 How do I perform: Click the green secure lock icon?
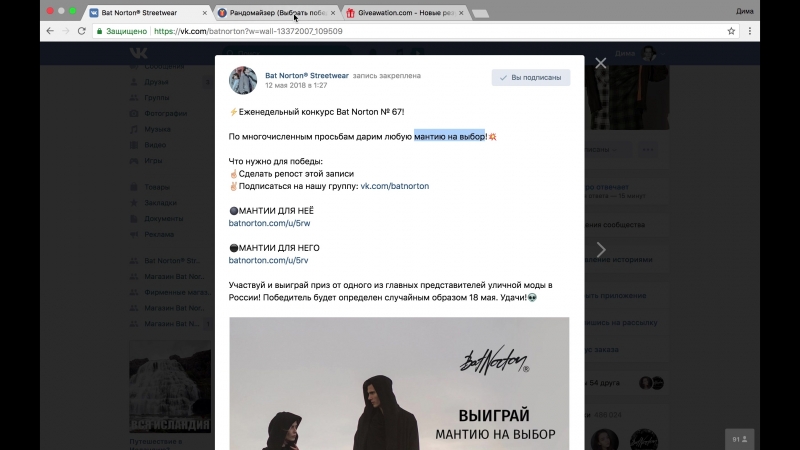[99, 31]
